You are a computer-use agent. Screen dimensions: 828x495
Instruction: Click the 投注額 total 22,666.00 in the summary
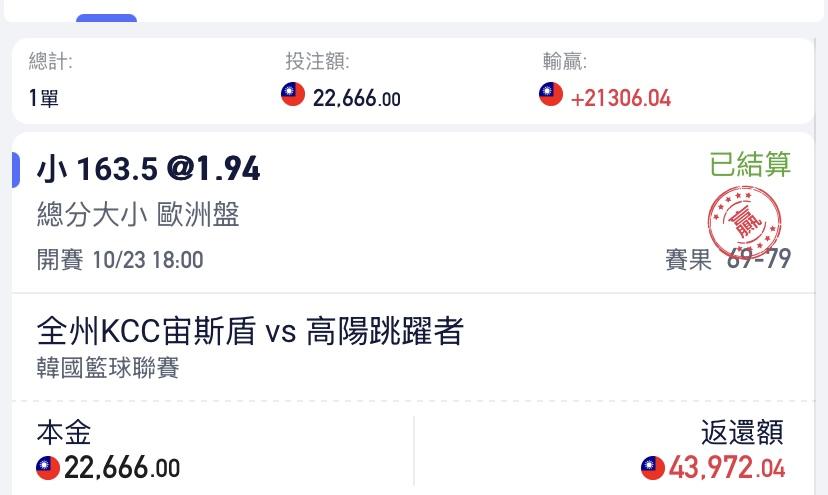coord(356,98)
